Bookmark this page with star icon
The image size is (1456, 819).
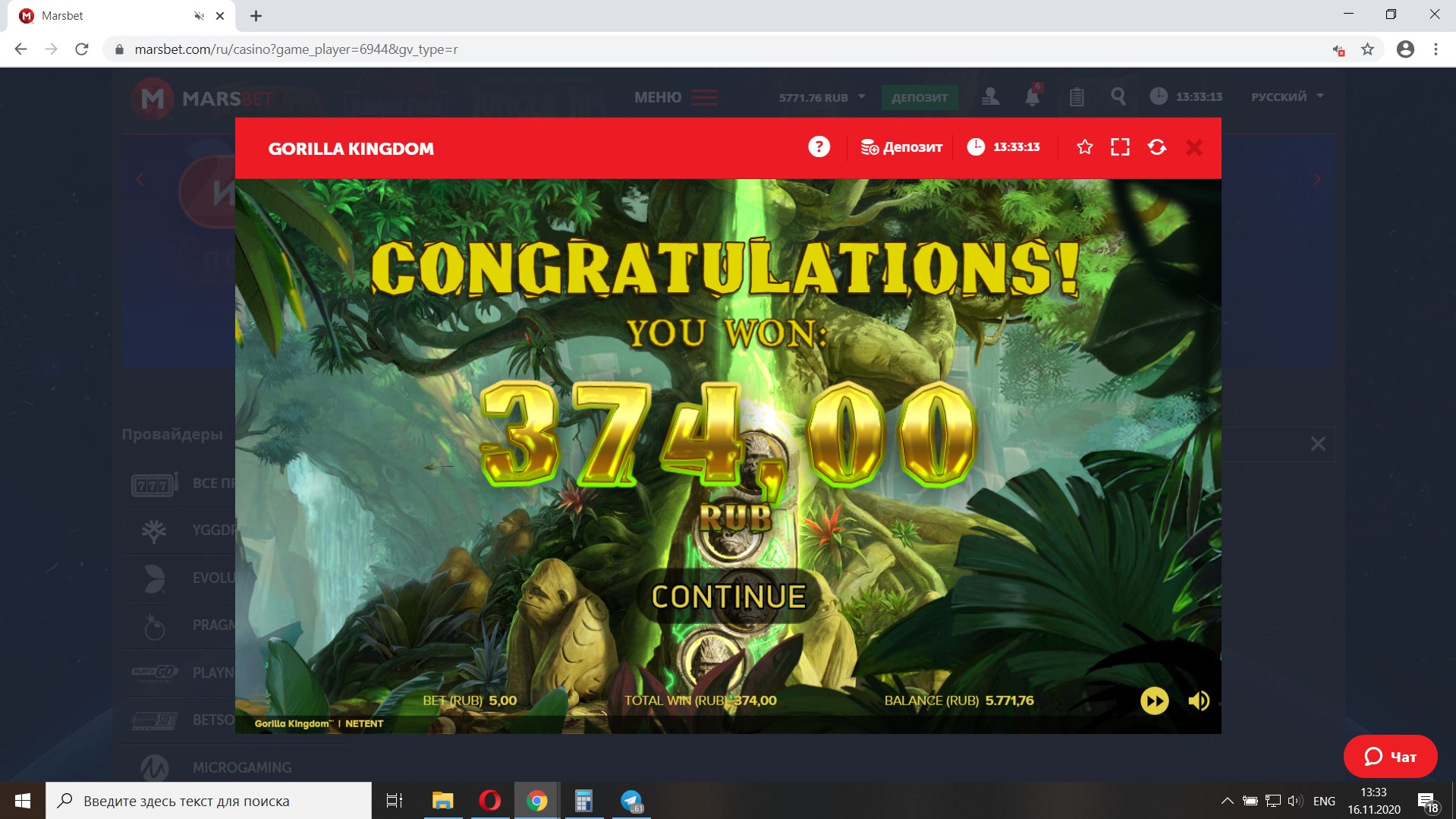(x=1367, y=49)
